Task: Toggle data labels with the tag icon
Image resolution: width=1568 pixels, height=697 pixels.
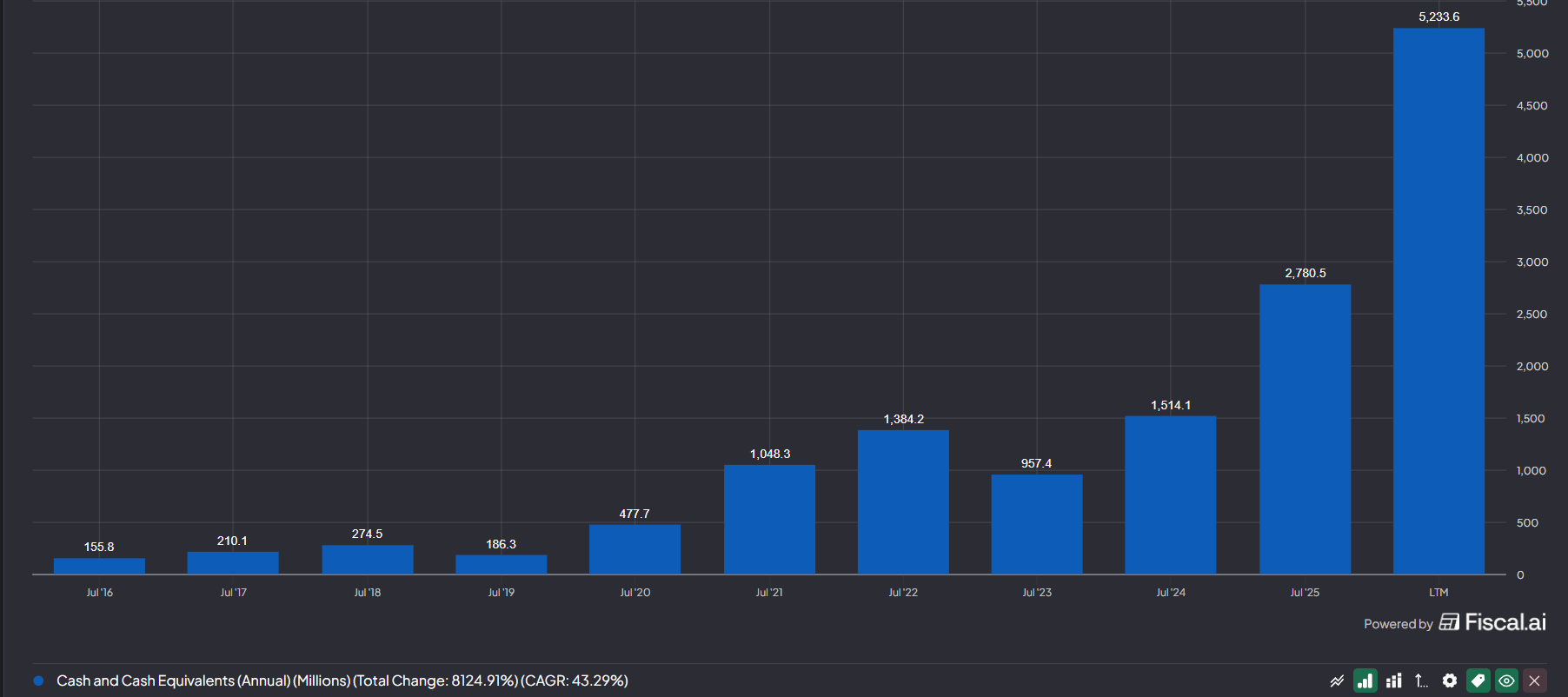Action: [x=1478, y=680]
